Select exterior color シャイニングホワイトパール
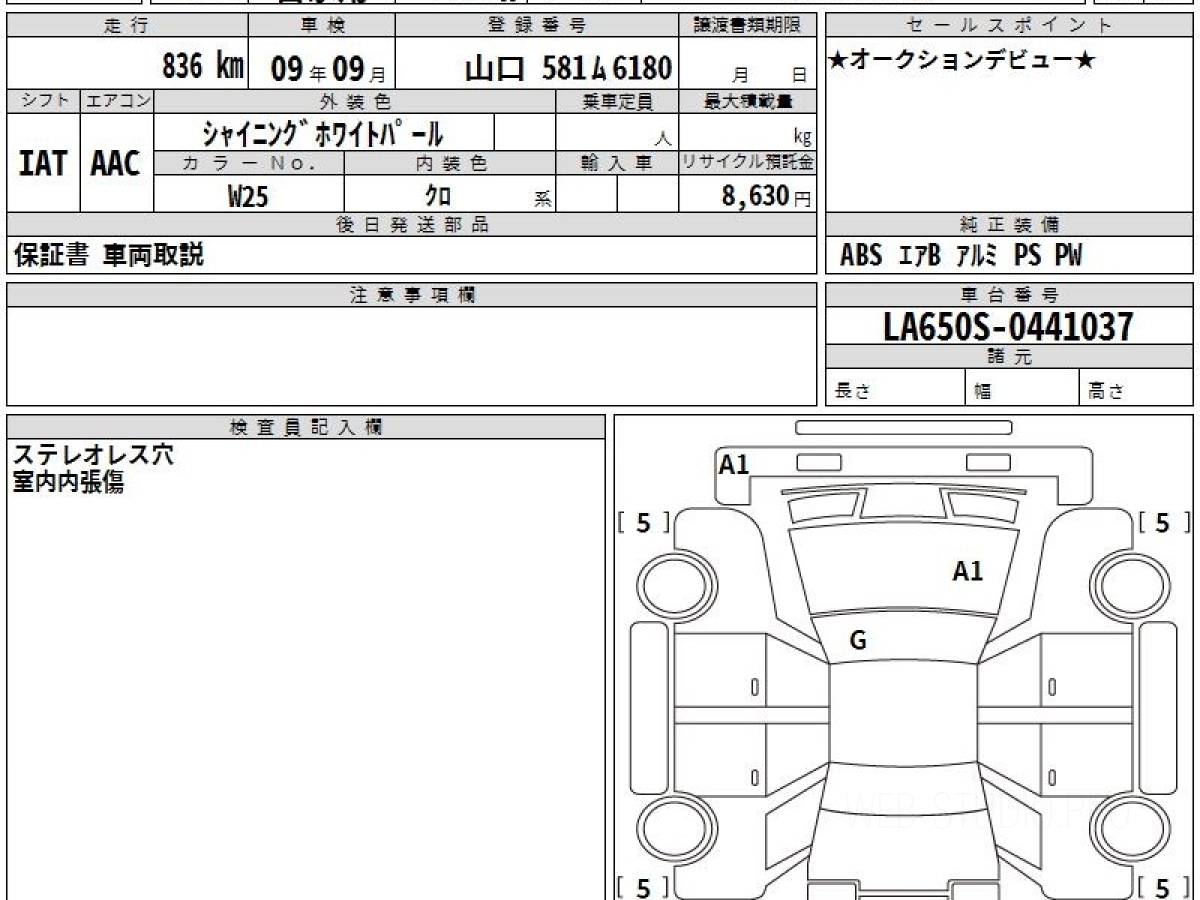Screen dimensions: 1200x900 322,132
